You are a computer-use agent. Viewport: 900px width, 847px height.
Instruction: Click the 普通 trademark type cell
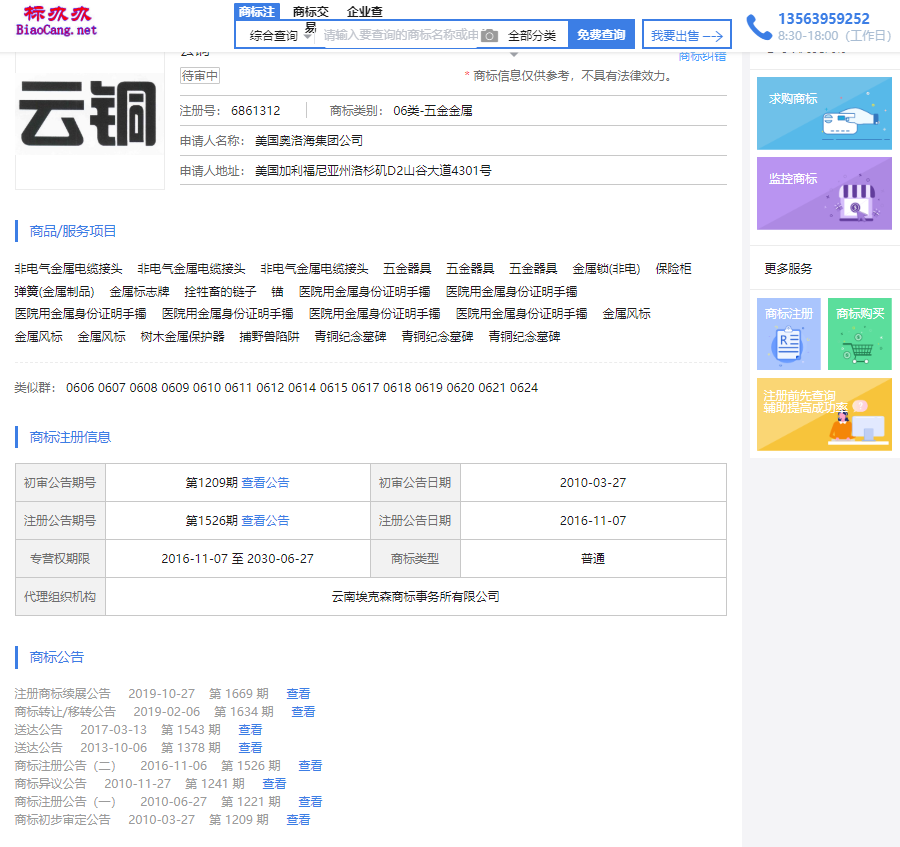click(593, 558)
